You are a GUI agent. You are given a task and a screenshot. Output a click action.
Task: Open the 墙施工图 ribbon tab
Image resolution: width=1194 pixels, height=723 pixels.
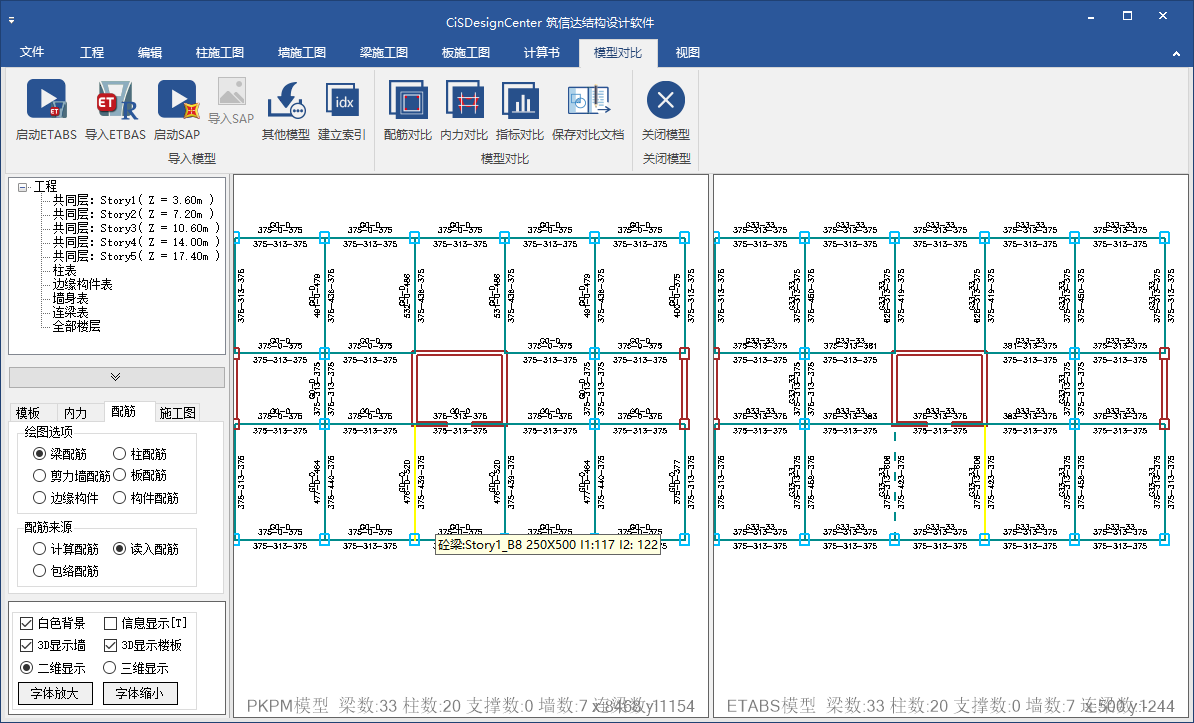(302, 52)
